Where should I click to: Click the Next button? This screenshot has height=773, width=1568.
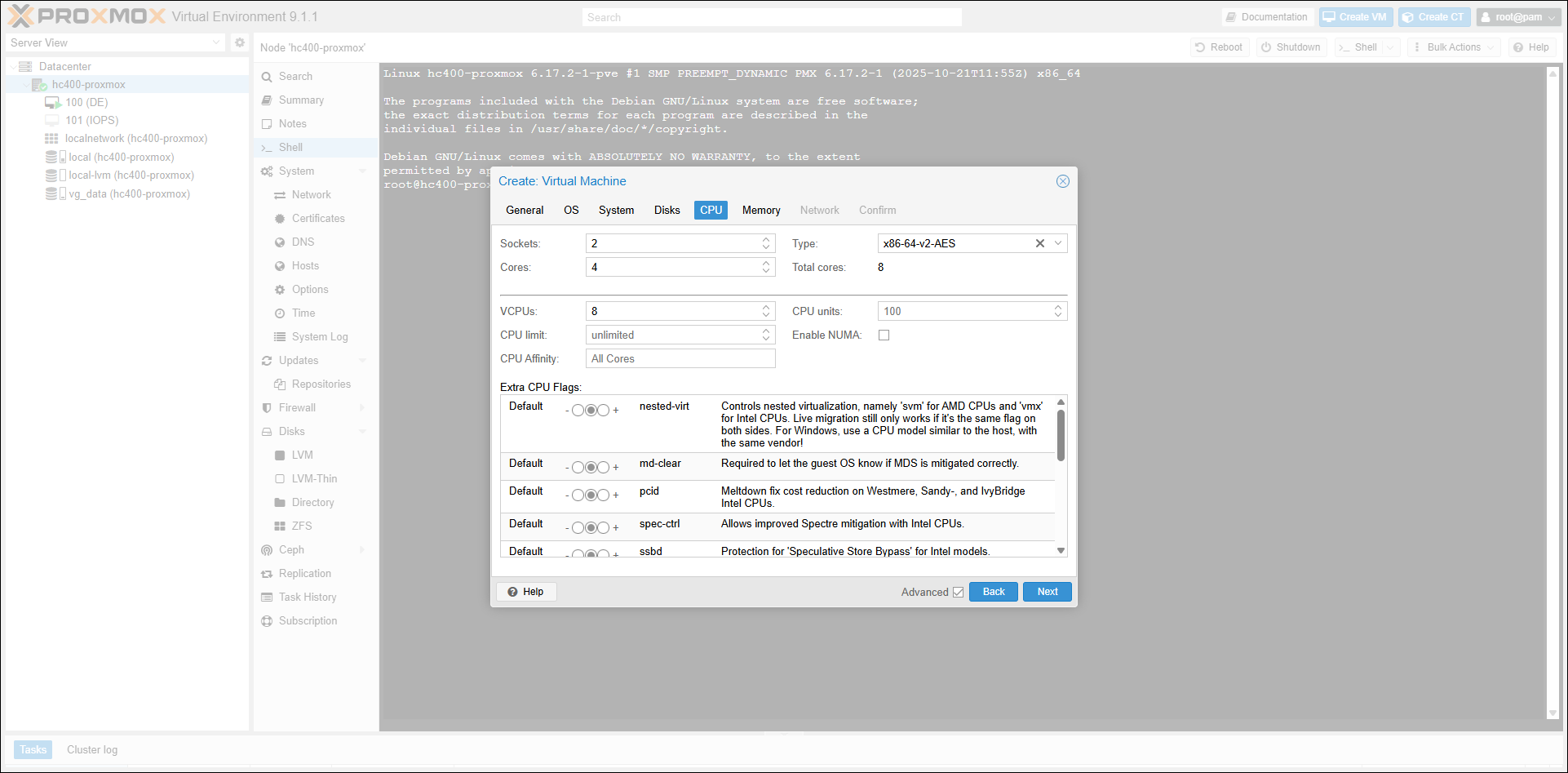click(x=1048, y=592)
